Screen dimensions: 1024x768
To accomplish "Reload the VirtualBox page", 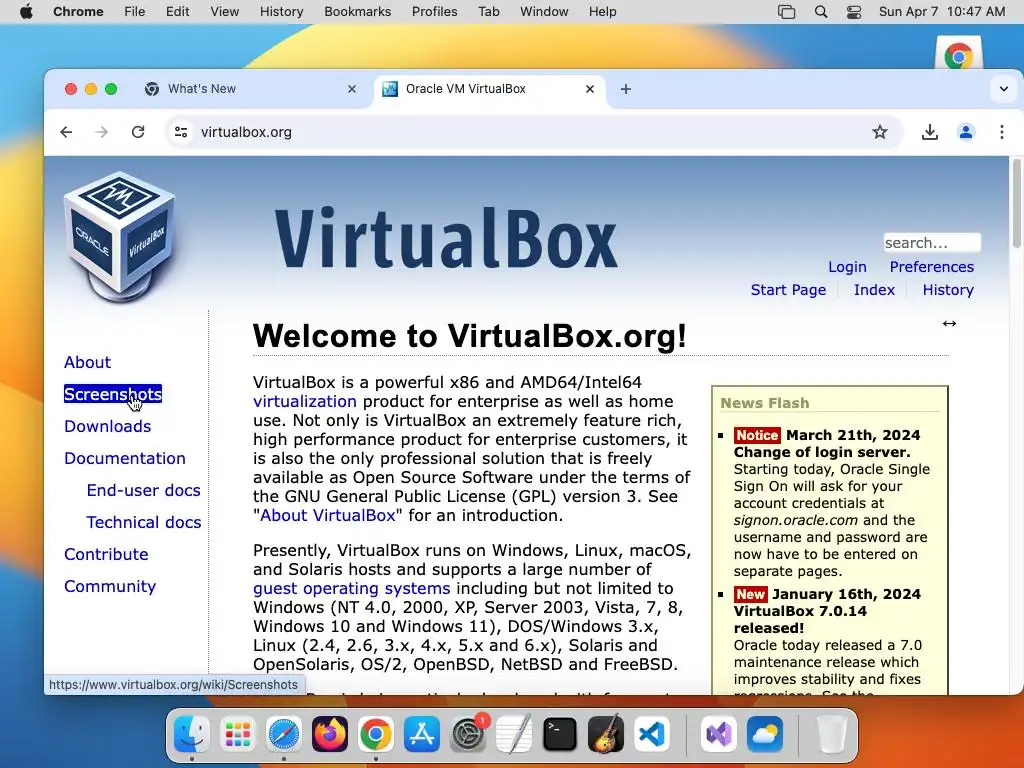I will 138,132.
